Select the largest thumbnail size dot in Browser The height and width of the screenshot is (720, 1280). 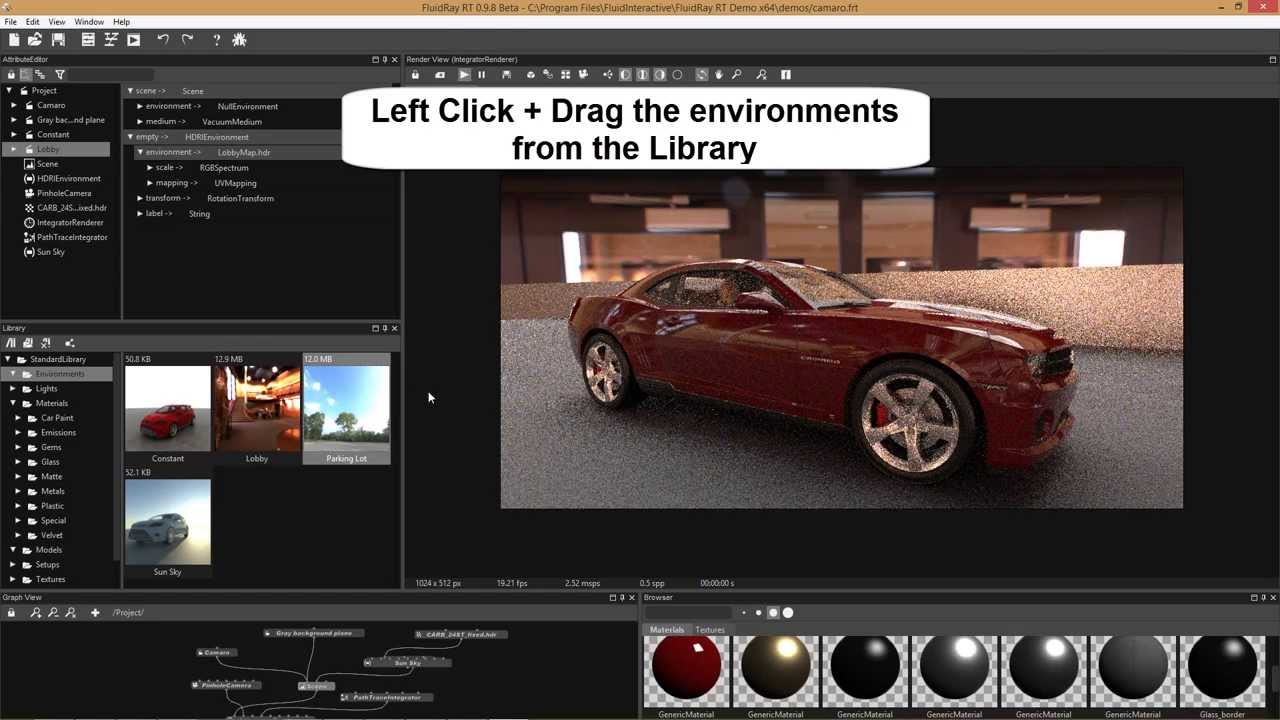click(788, 612)
